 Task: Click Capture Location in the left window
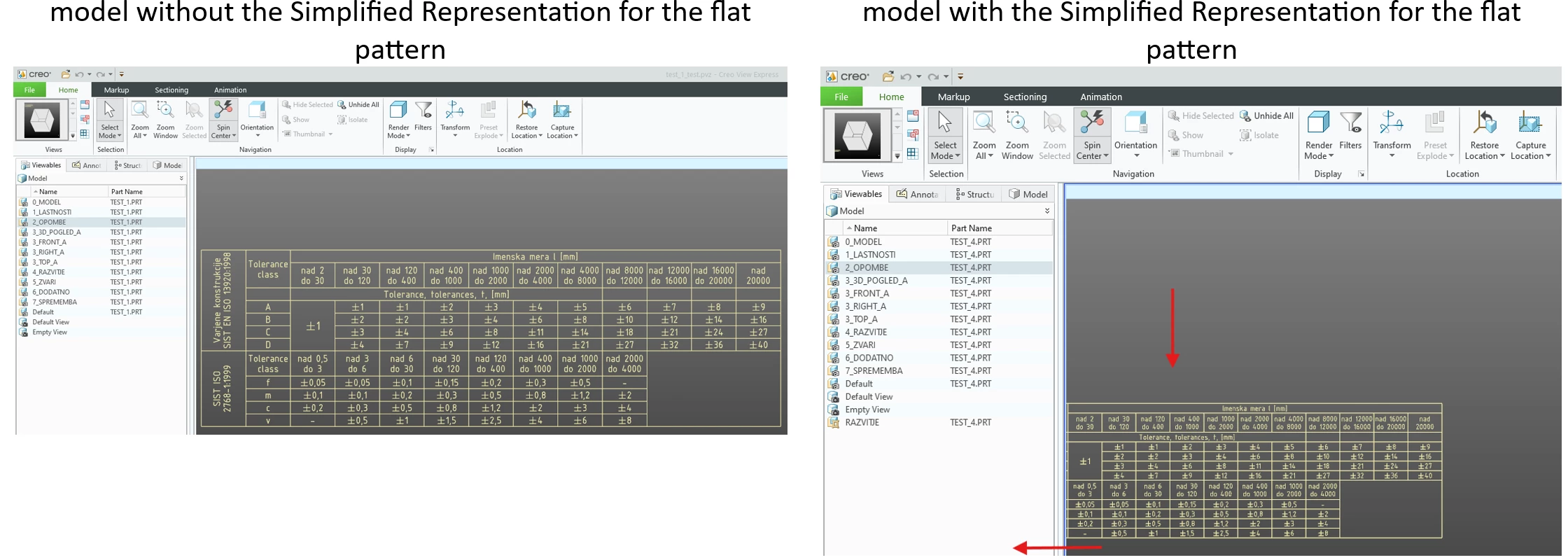[562, 119]
